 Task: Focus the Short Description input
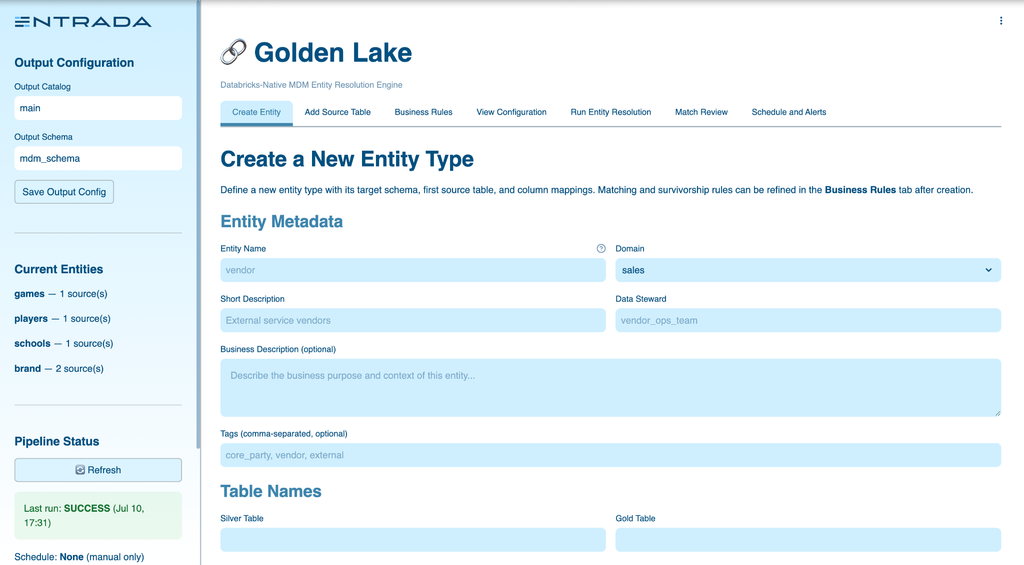pyautogui.click(x=413, y=320)
